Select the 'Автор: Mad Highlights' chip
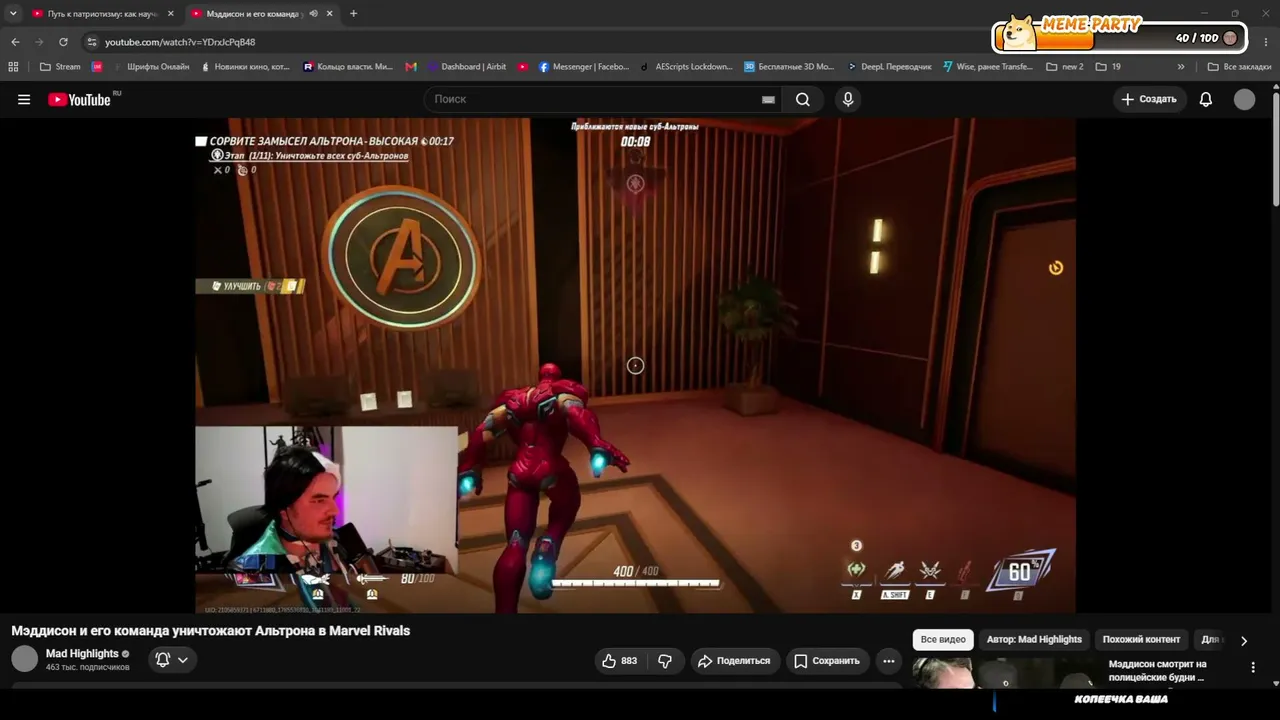The width and height of the screenshot is (1280, 720). 1034,640
